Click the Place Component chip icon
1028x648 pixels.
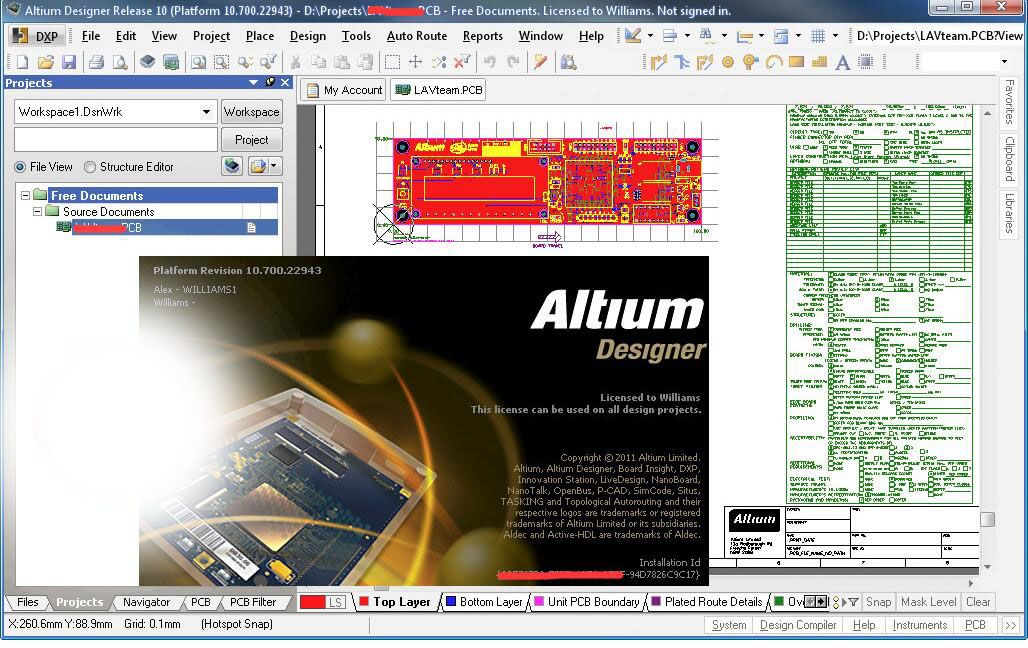pyautogui.click(x=865, y=62)
